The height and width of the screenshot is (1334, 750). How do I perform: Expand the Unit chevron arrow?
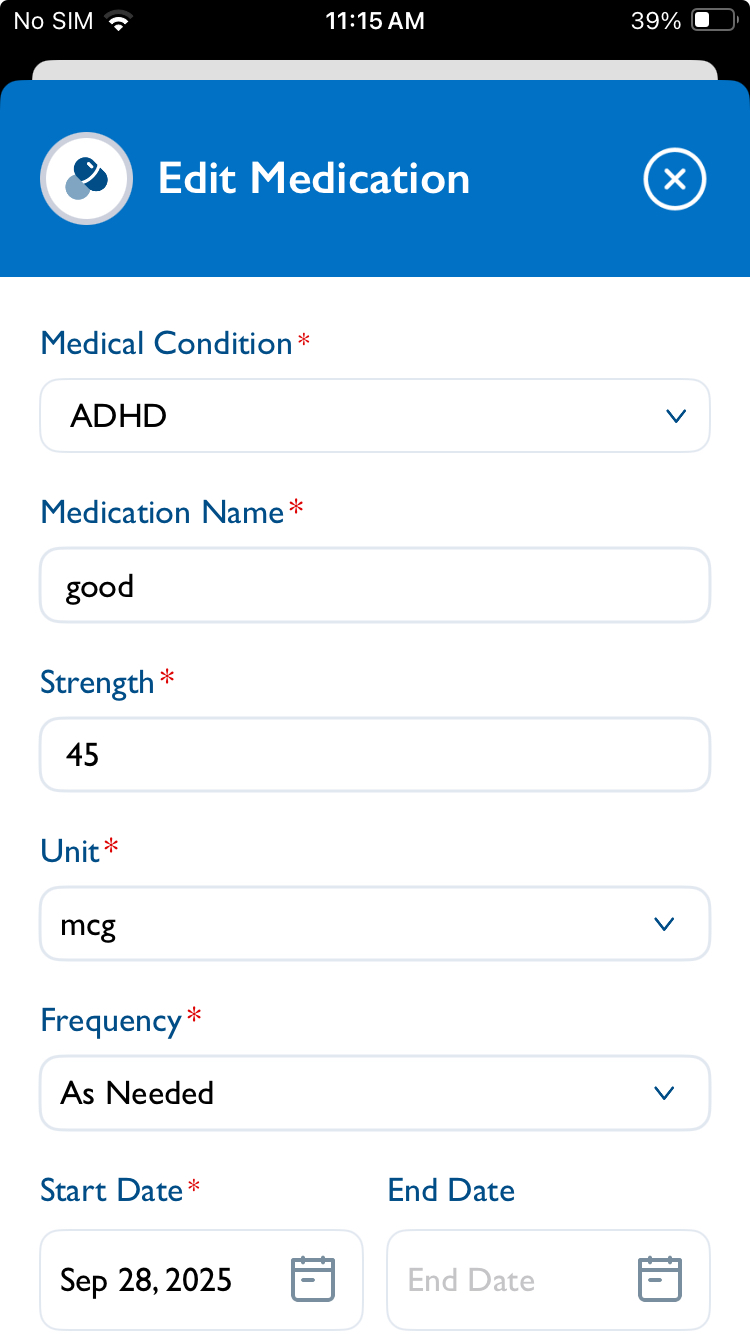point(664,924)
